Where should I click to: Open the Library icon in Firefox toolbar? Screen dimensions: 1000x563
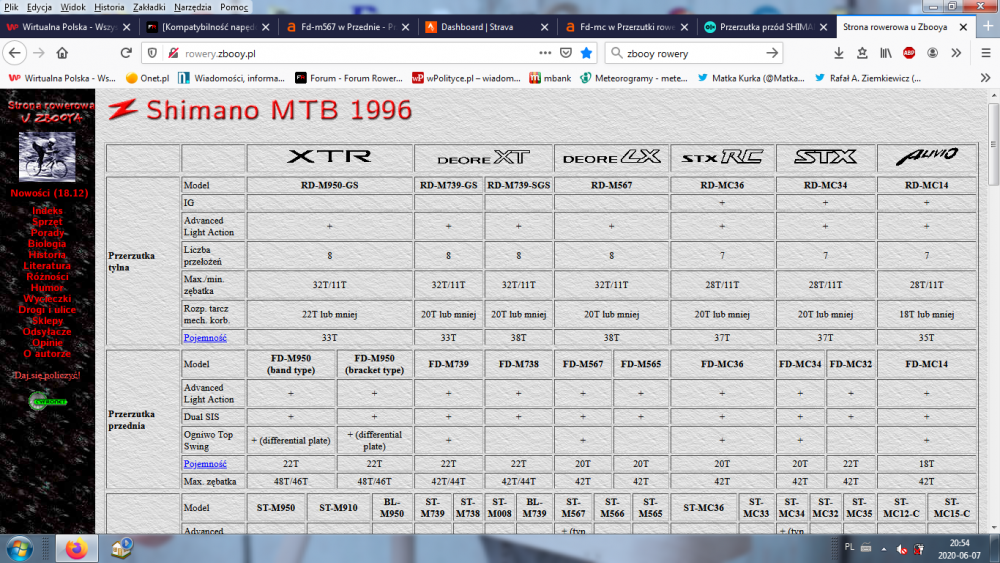point(886,53)
